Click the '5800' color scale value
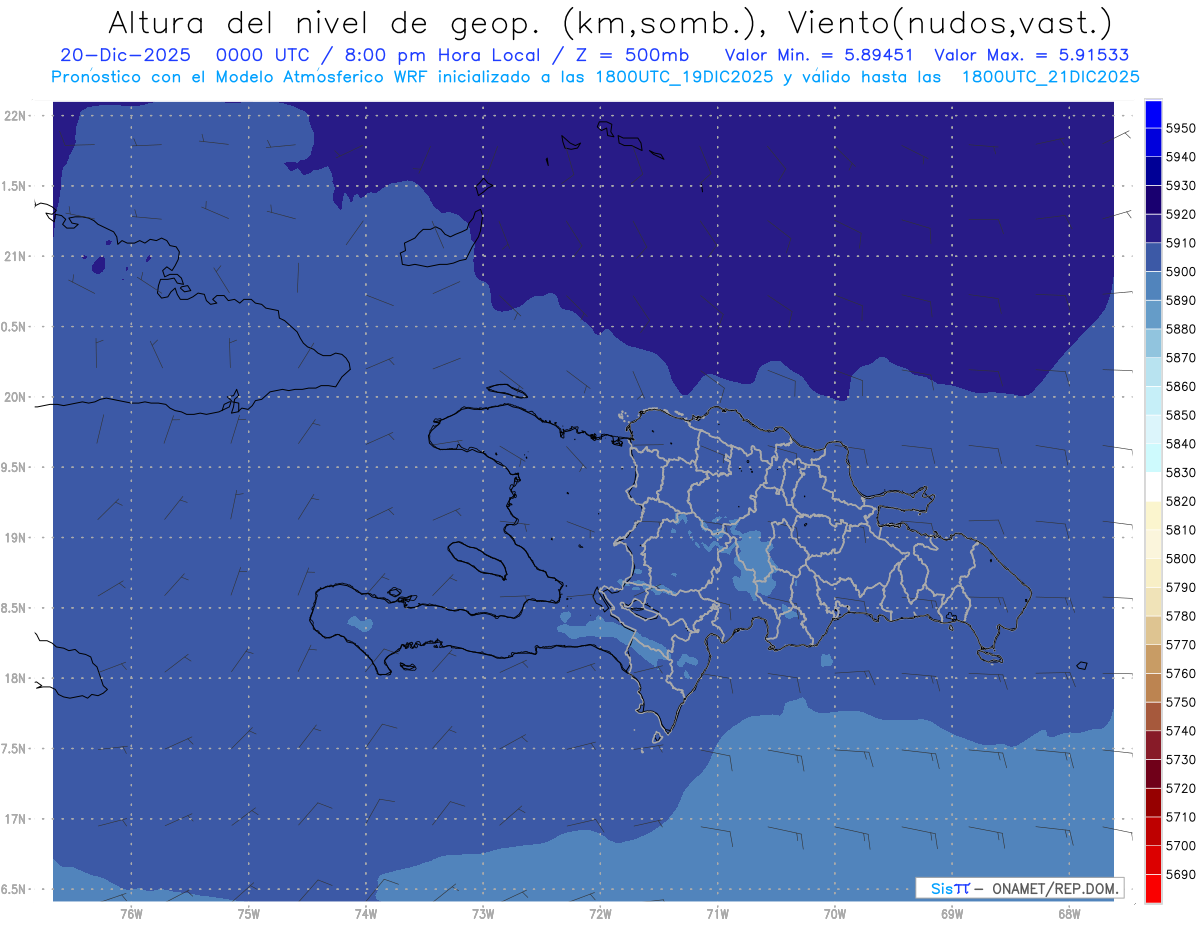 (1181, 558)
